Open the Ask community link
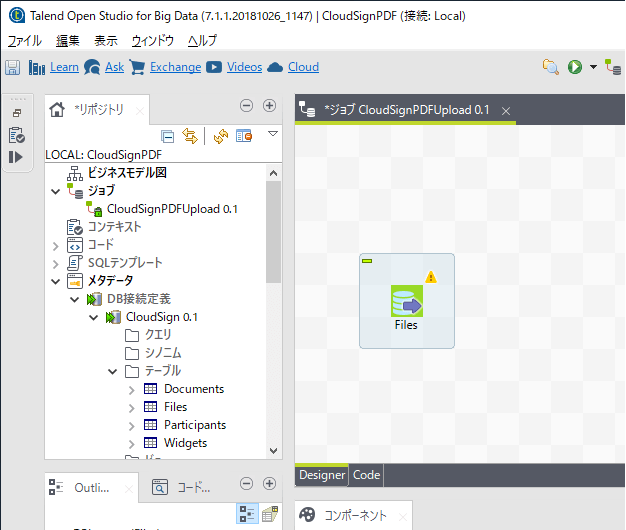The height and width of the screenshot is (530, 626). [115, 67]
